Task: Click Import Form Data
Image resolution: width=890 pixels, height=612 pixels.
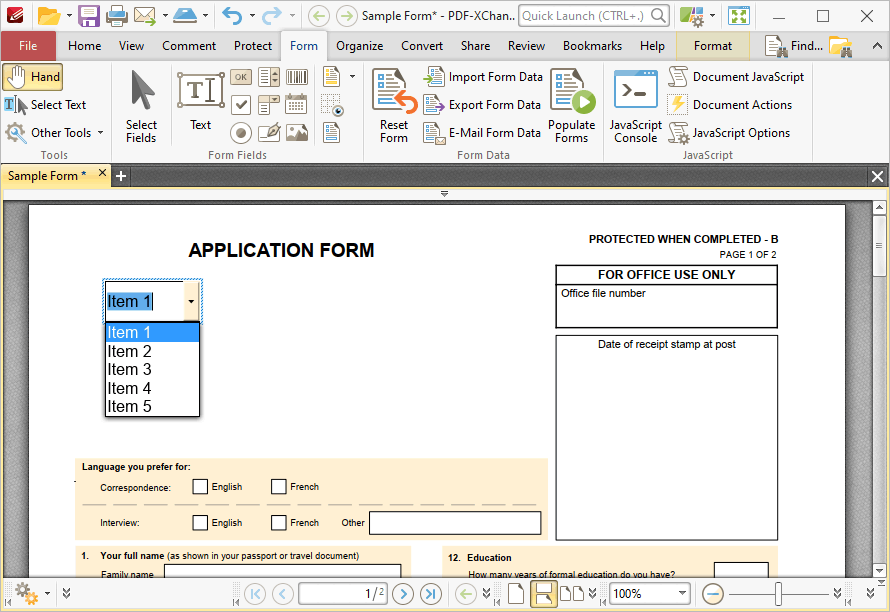Action: tap(483, 77)
